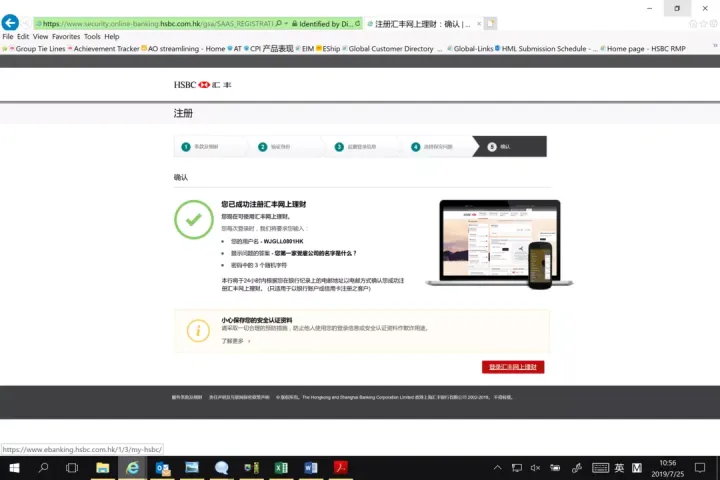720x480 pixels.
Task: Click the network tray icon
Action: pyautogui.click(x=517, y=468)
